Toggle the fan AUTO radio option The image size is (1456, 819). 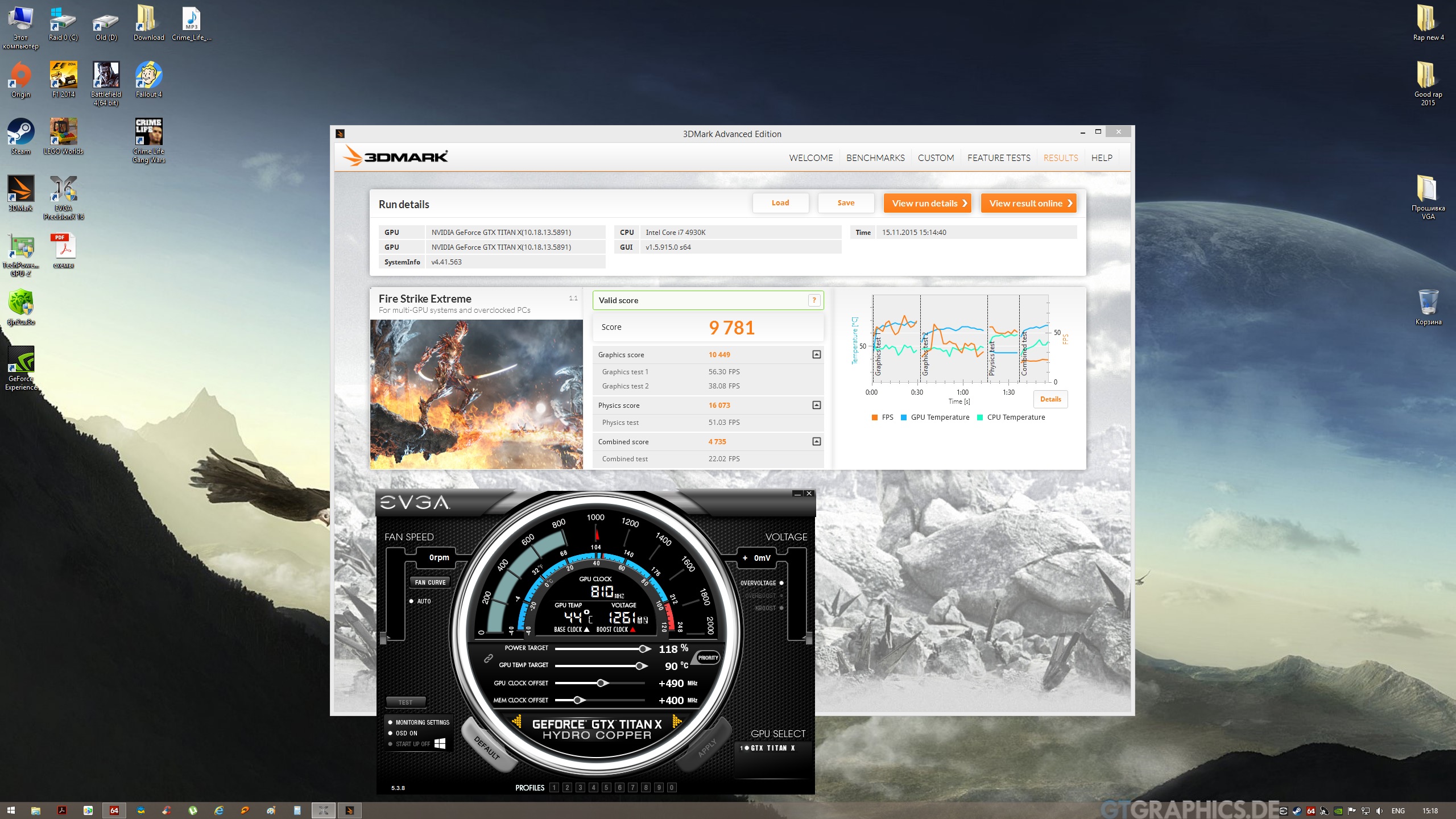[x=412, y=601]
